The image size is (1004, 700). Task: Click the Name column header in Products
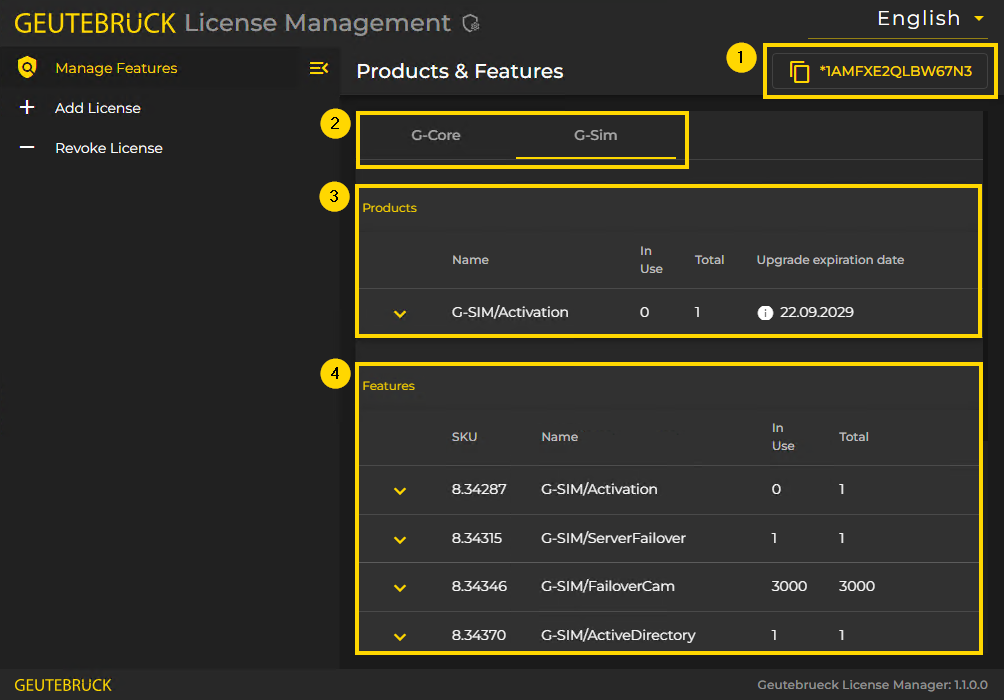click(471, 259)
